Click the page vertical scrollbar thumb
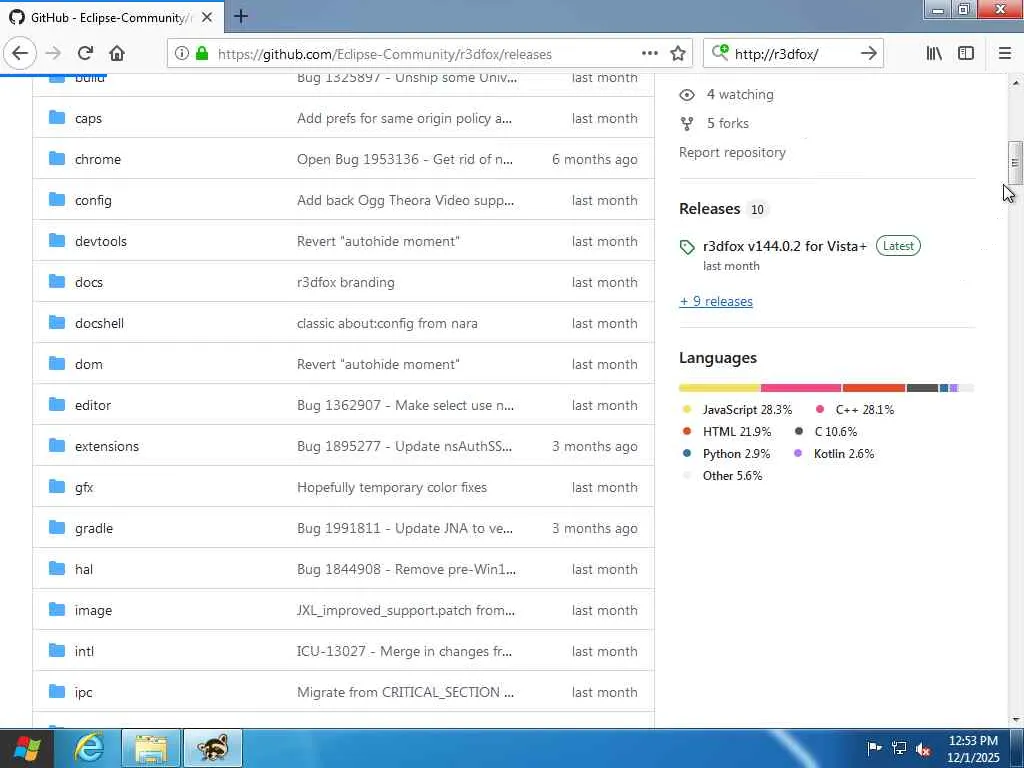 1015,163
